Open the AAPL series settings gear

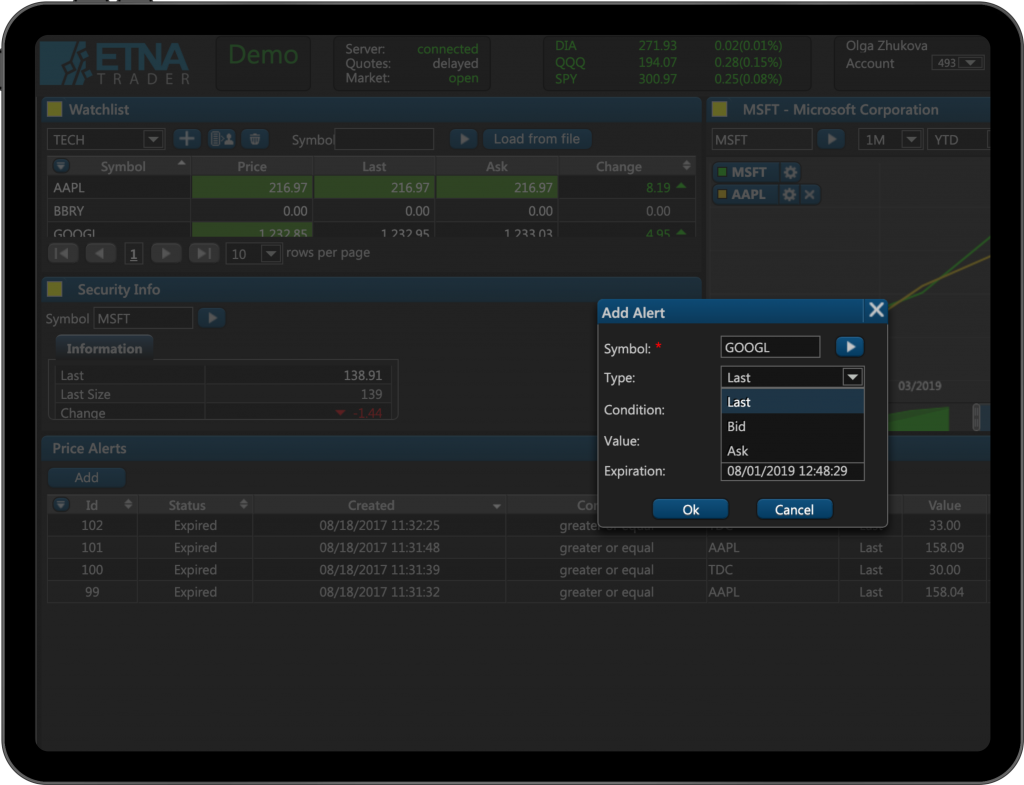(789, 195)
